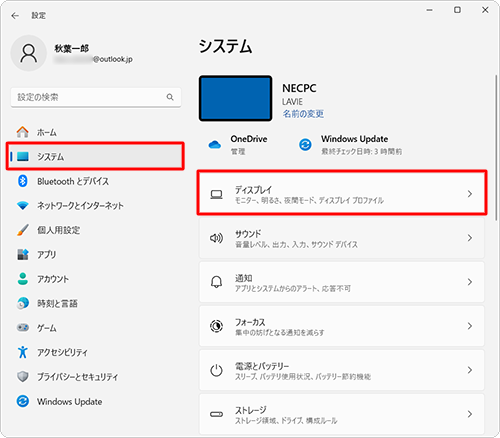Open アカウント settings page

pyautogui.click(x=95, y=279)
